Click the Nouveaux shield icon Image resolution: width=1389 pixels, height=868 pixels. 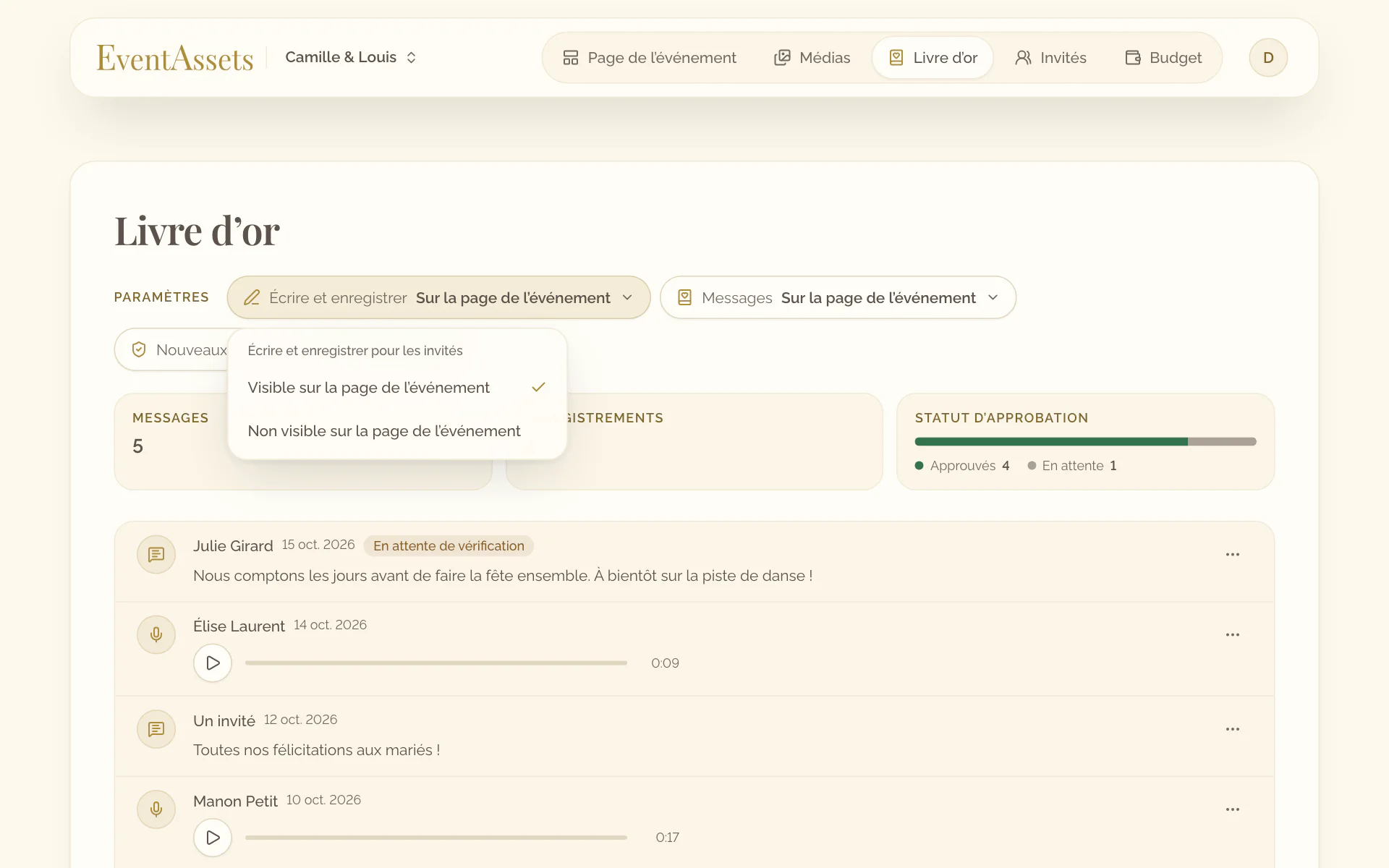139,350
